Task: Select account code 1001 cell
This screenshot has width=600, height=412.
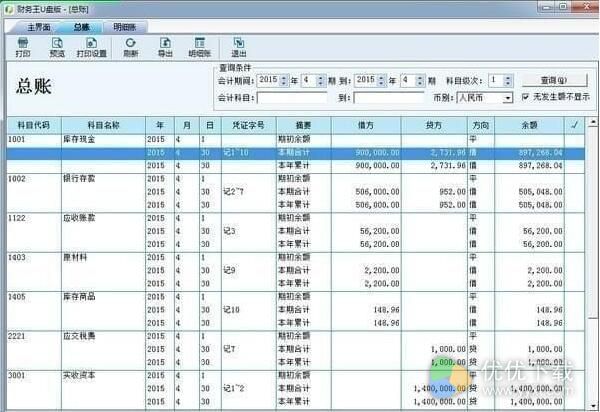Action: [x=34, y=140]
